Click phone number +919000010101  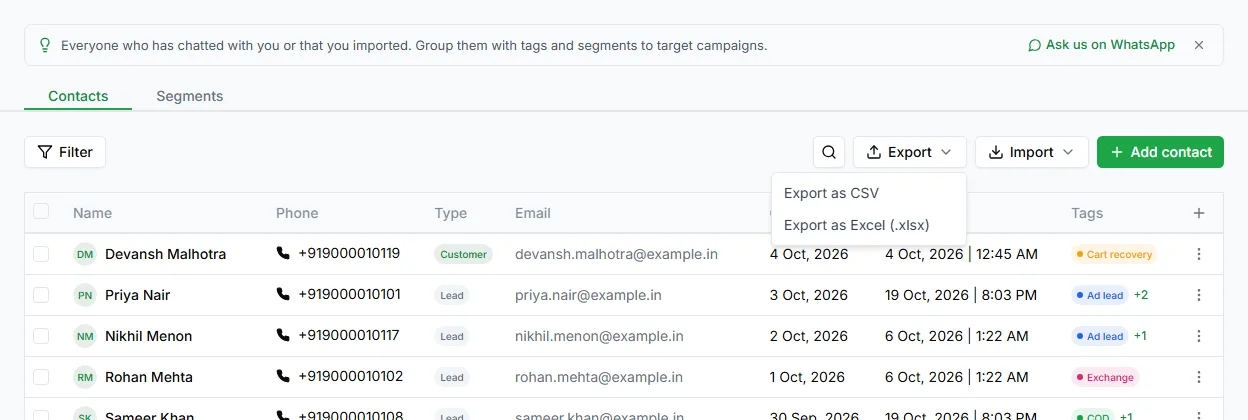[349, 294]
